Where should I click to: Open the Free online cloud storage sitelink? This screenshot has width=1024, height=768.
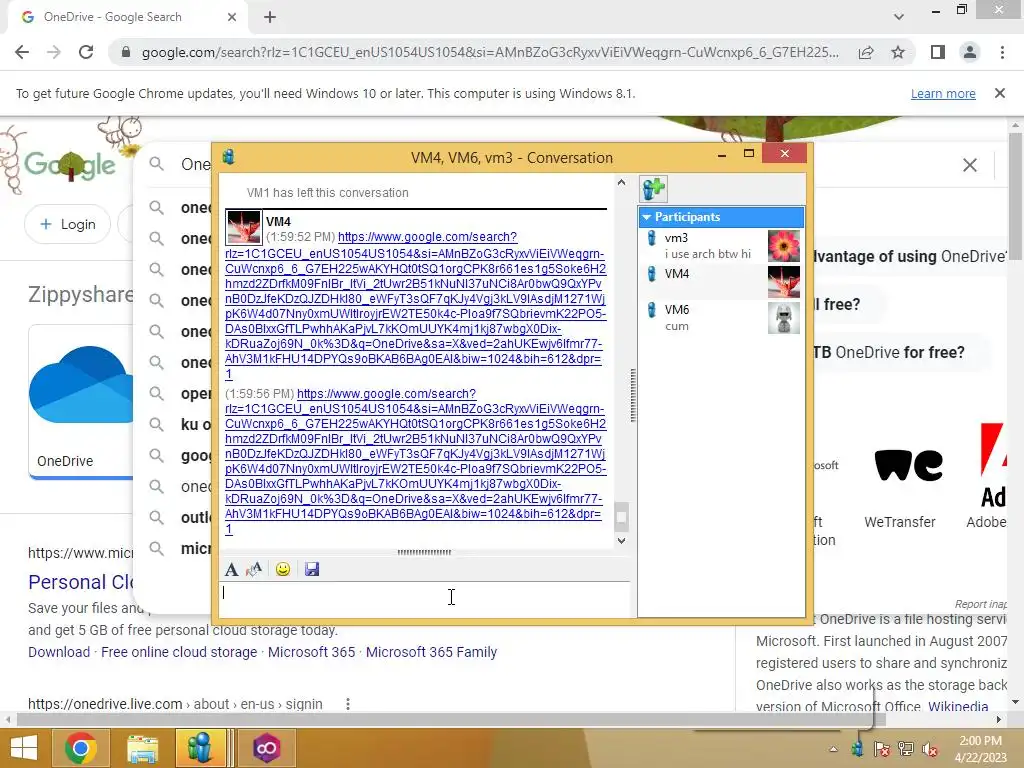pos(179,652)
